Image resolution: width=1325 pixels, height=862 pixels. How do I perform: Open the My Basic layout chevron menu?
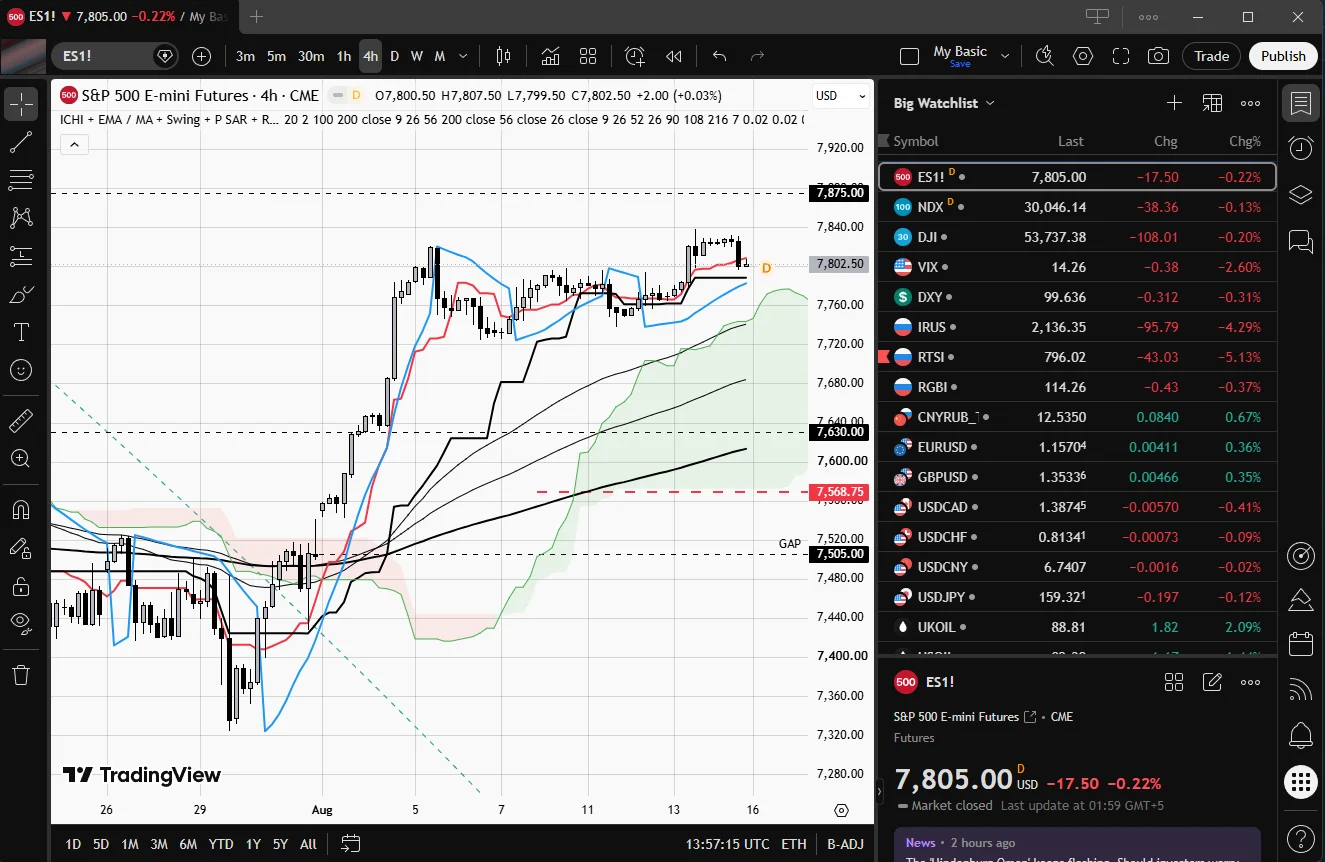(1006, 56)
